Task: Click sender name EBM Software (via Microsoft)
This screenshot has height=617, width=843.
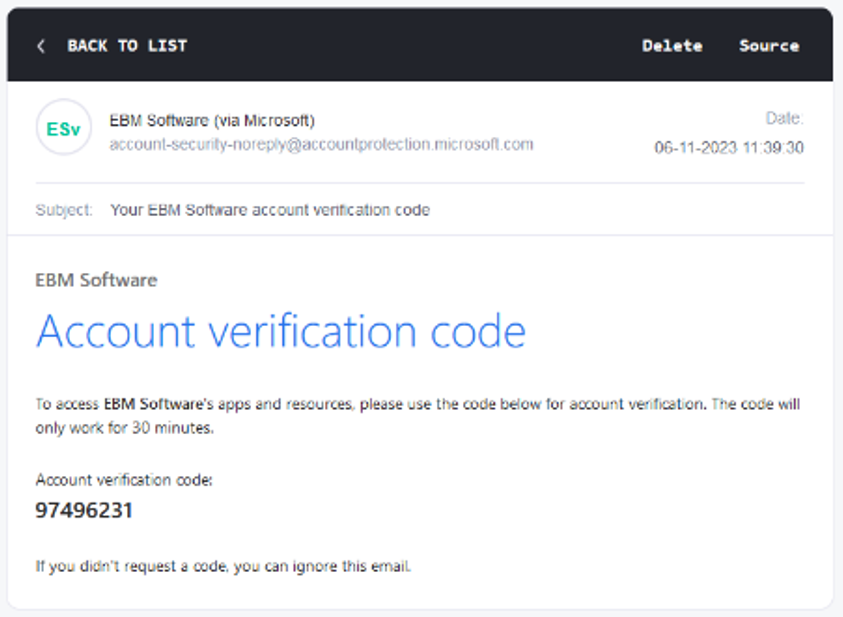Action: tap(212, 120)
